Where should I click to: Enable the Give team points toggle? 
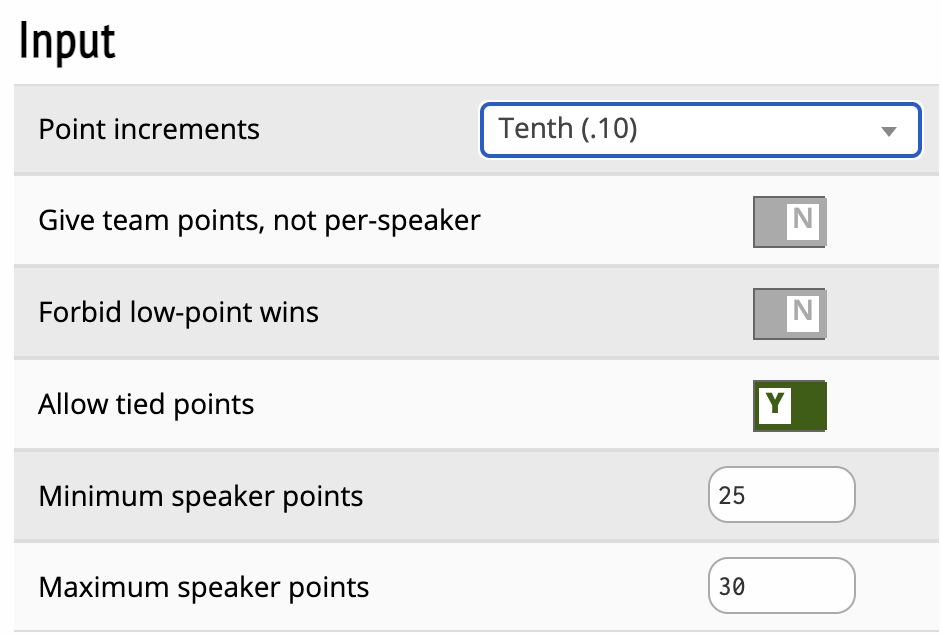coord(789,221)
